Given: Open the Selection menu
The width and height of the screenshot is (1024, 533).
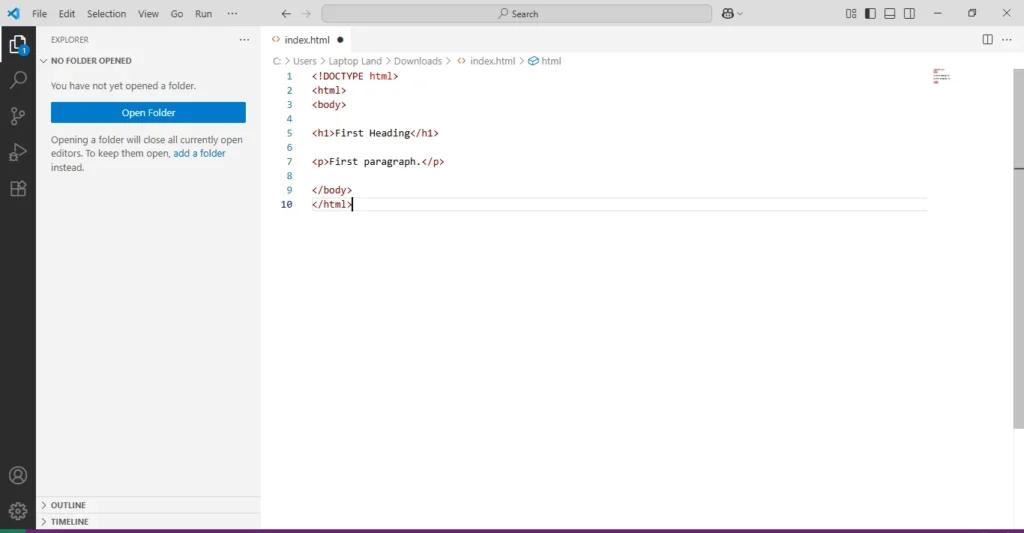Looking at the screenshot, I should pos(106,14).
